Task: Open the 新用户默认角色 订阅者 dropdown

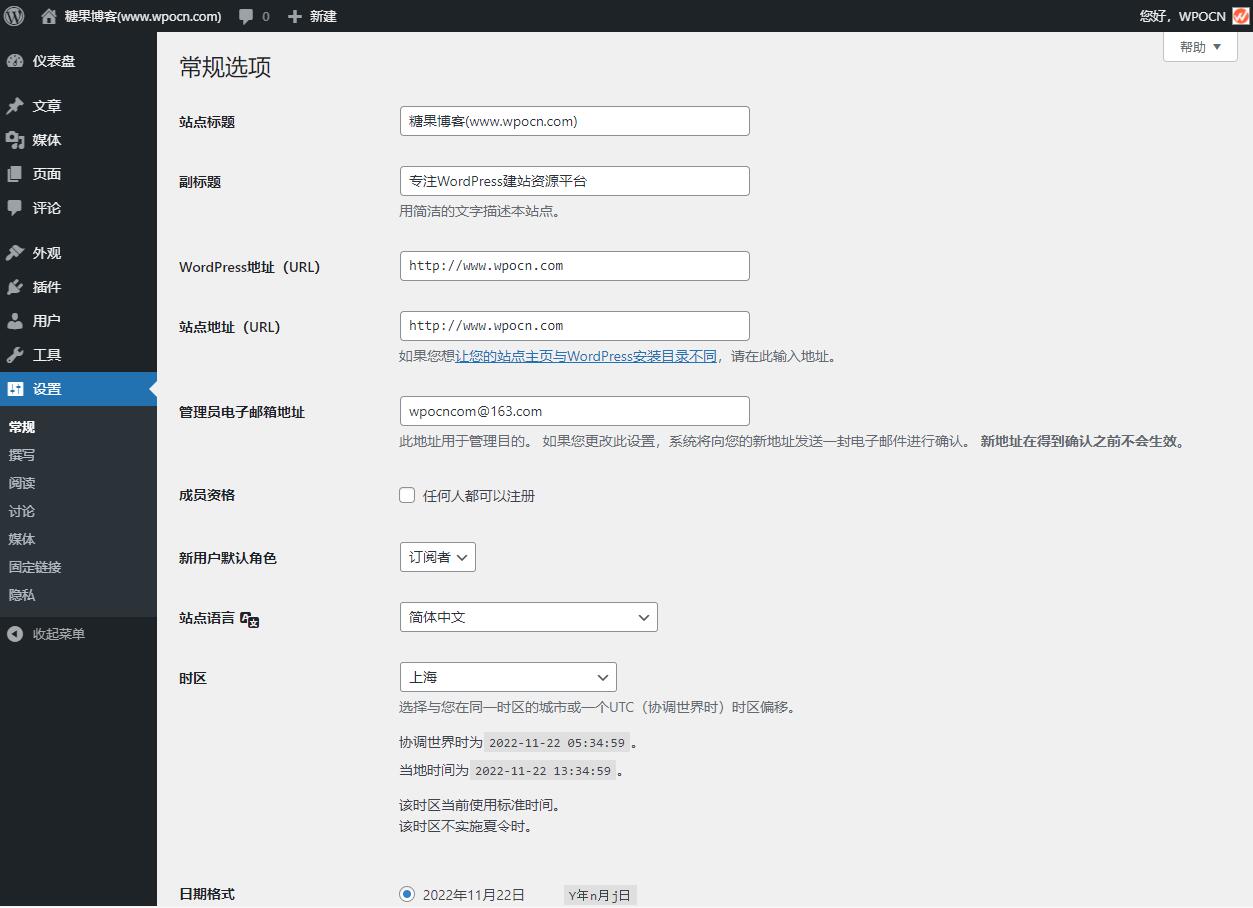Action: point(438,557)
